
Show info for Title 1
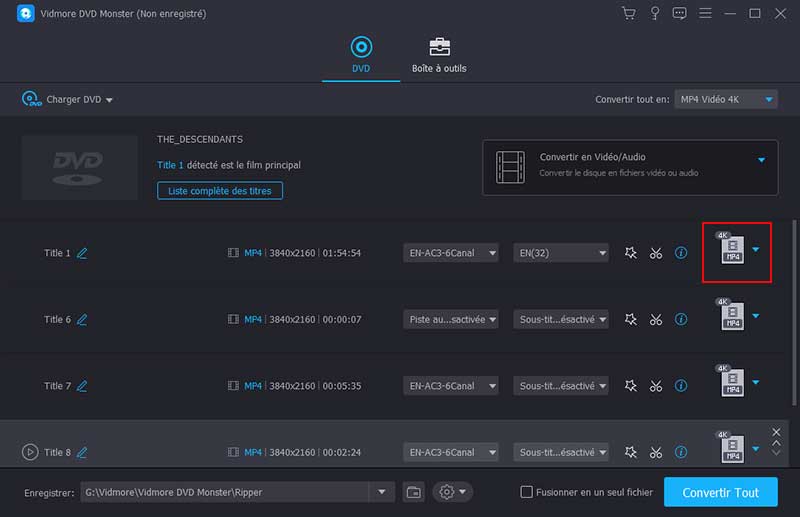[681, 253]
